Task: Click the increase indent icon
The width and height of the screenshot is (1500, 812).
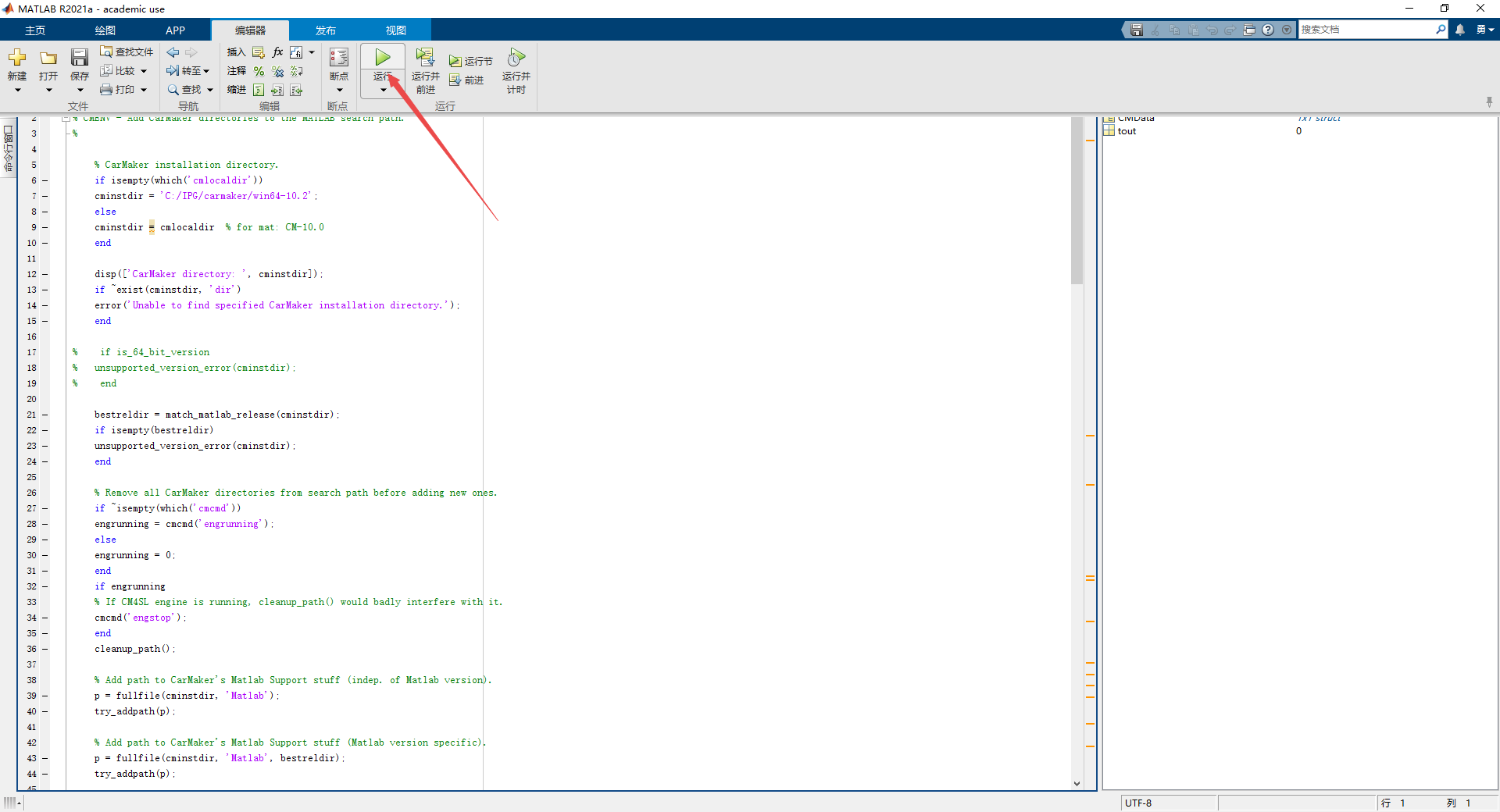Action: click(x=277, y=91)
